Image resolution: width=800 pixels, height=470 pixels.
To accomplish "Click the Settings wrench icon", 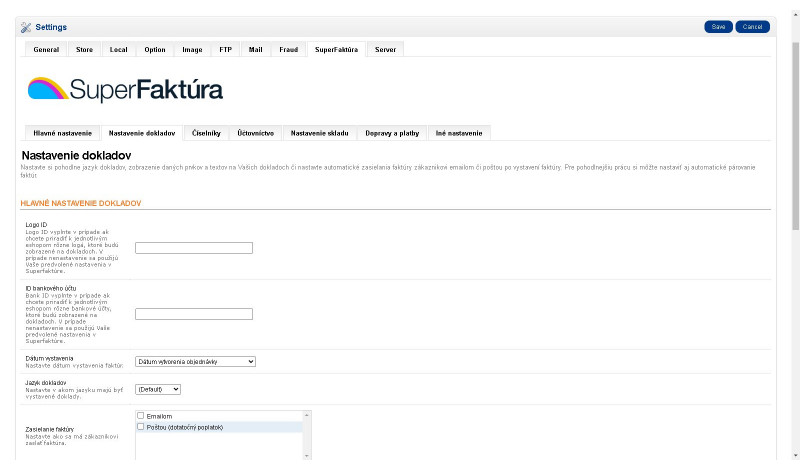I will (x=26, y=28).
